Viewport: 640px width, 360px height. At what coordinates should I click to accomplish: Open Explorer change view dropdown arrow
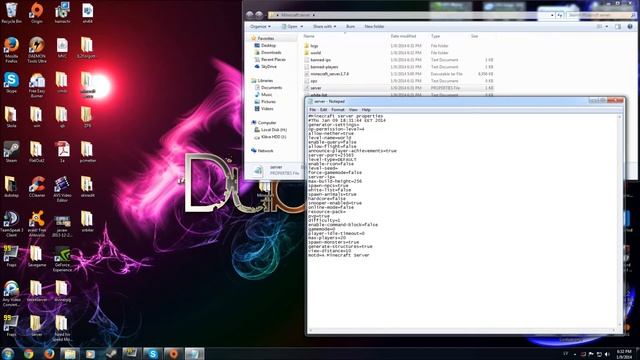pyautogui.click(x=607, y=27)
